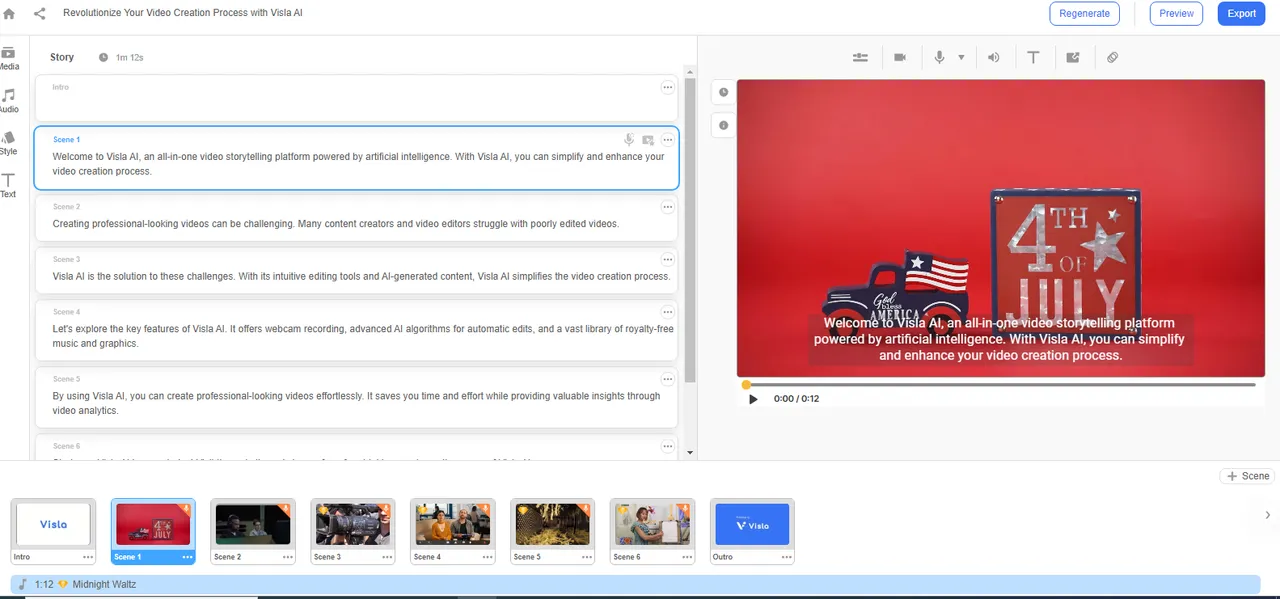Open more options for Scene 1 story card
Screen dimensions: 1280x599
coord(668,140)
